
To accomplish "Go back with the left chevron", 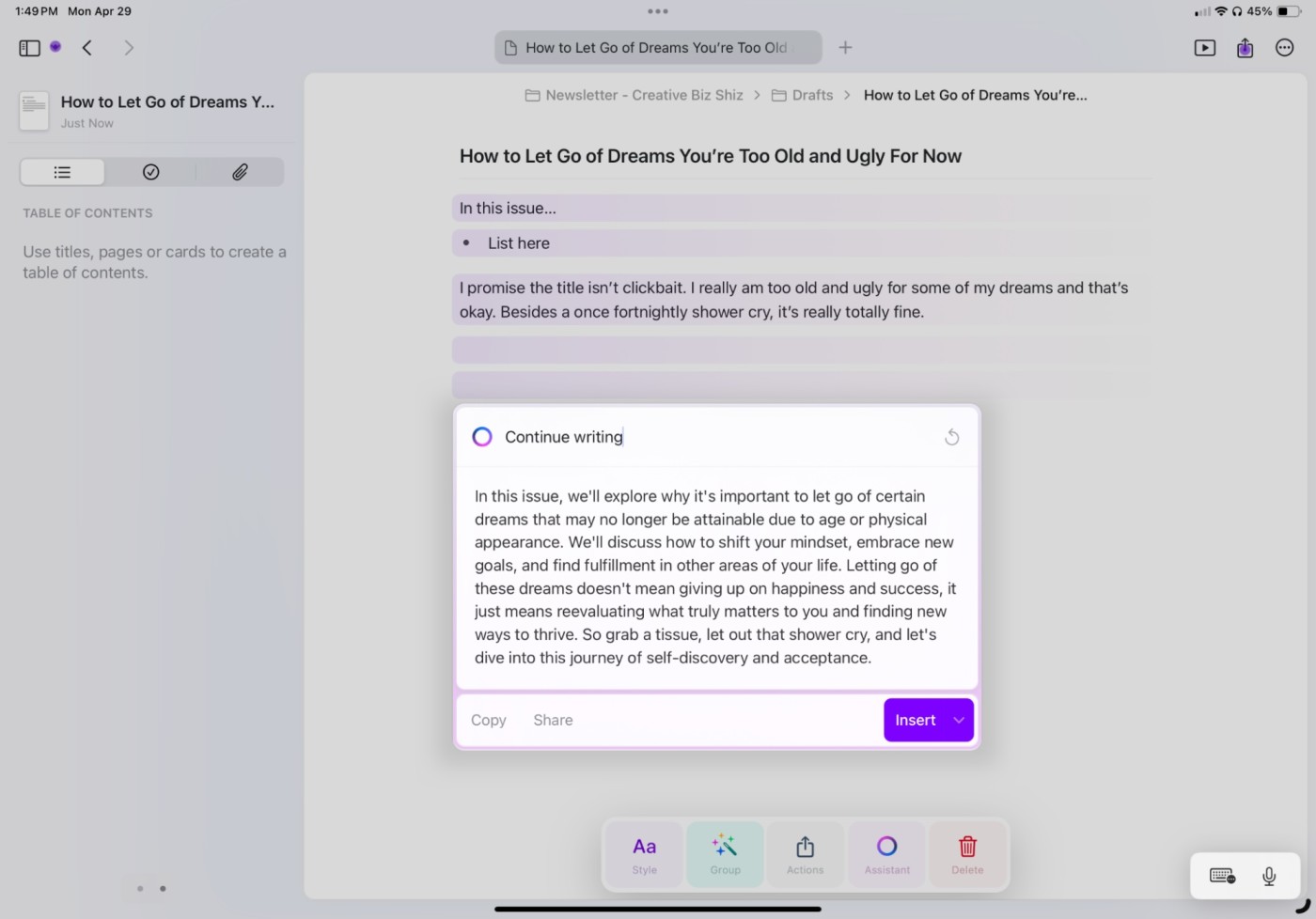I will (87, 48).
